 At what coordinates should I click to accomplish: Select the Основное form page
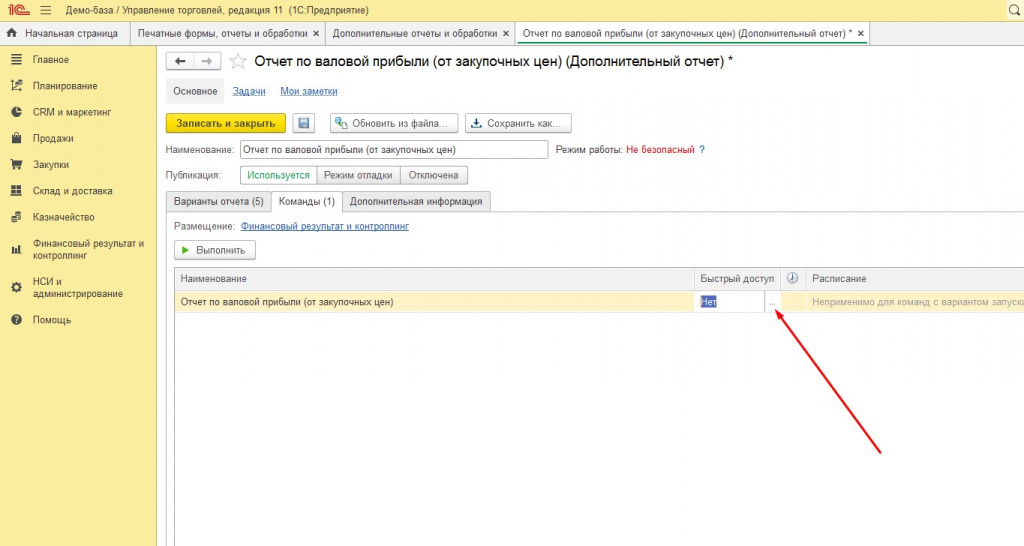195,91
